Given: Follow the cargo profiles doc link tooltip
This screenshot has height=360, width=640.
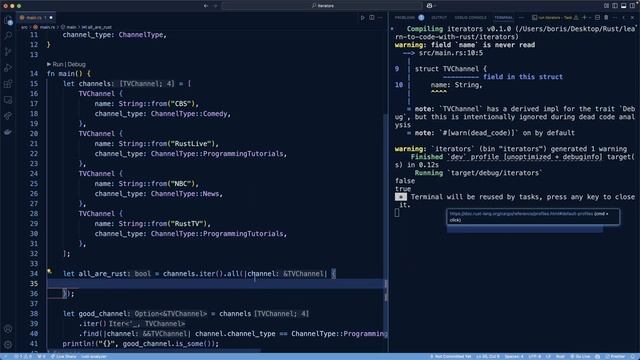Looking at the screenshot, I should (x=521, y=214).
